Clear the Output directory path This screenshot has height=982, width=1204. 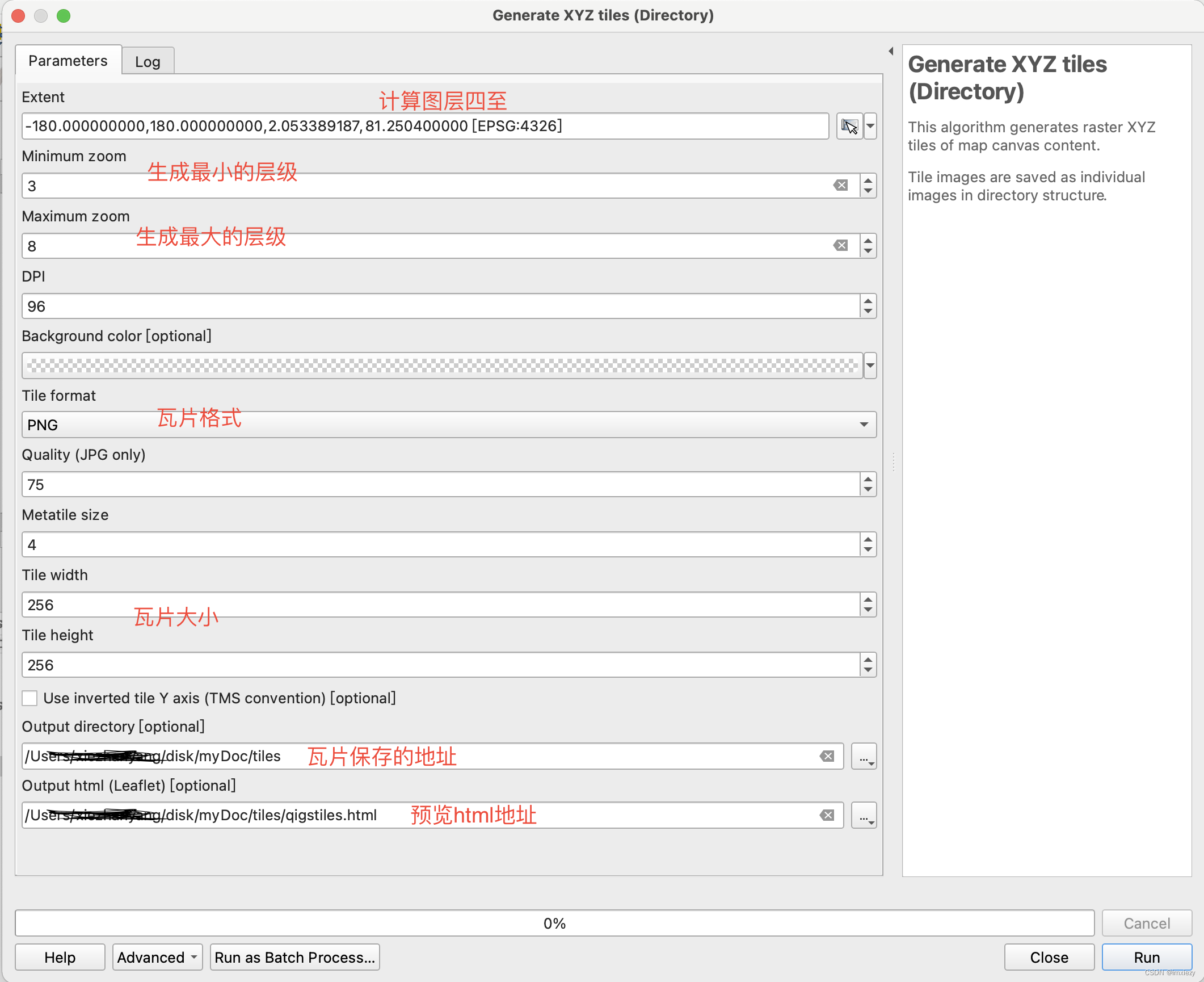827,757
